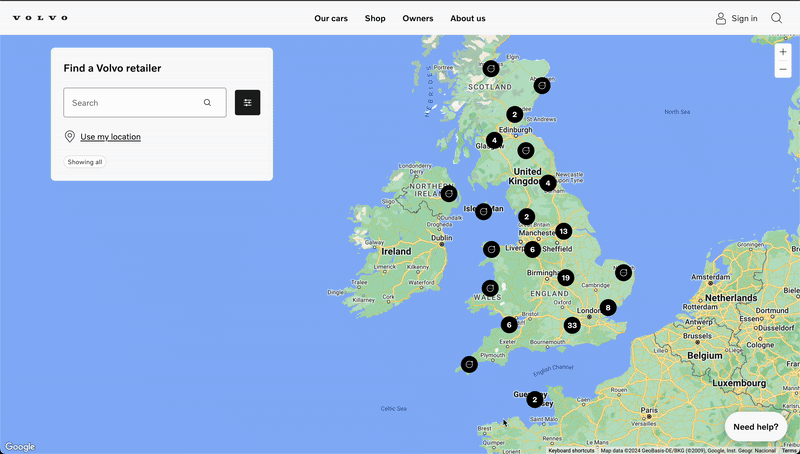Focus the retailer Search input field
The height and width of the screenshot is (454, 800).
point(130,102)
